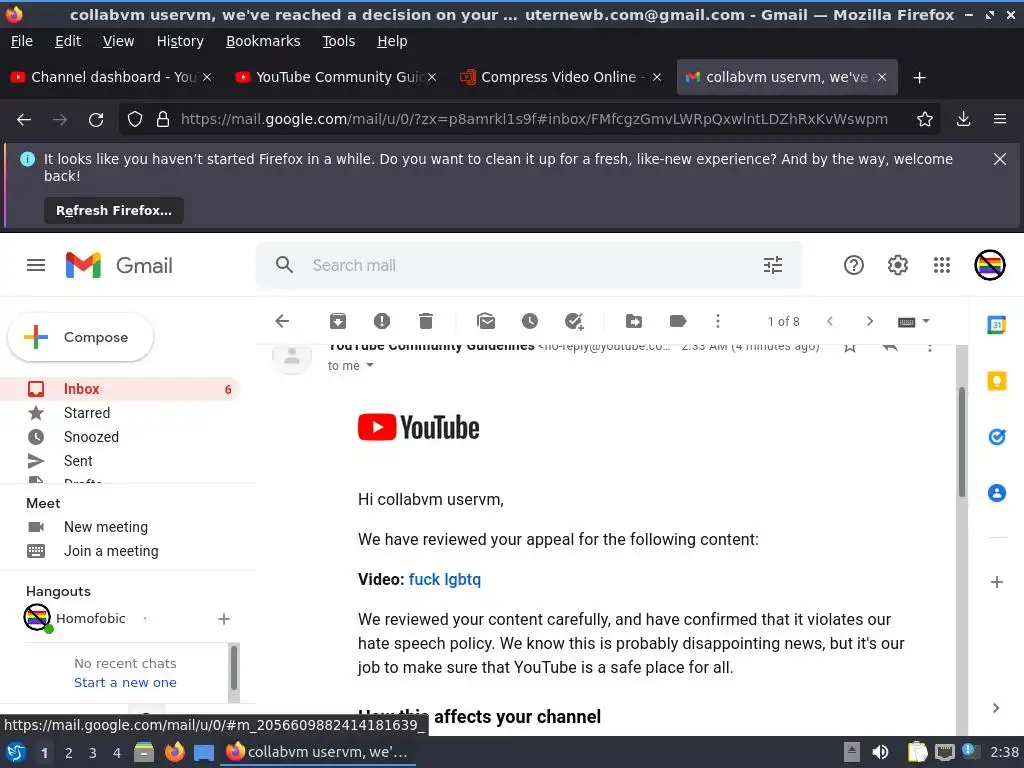Show search options filter icon
Viewport: 1024px width, 768px height.
point(773,264)
